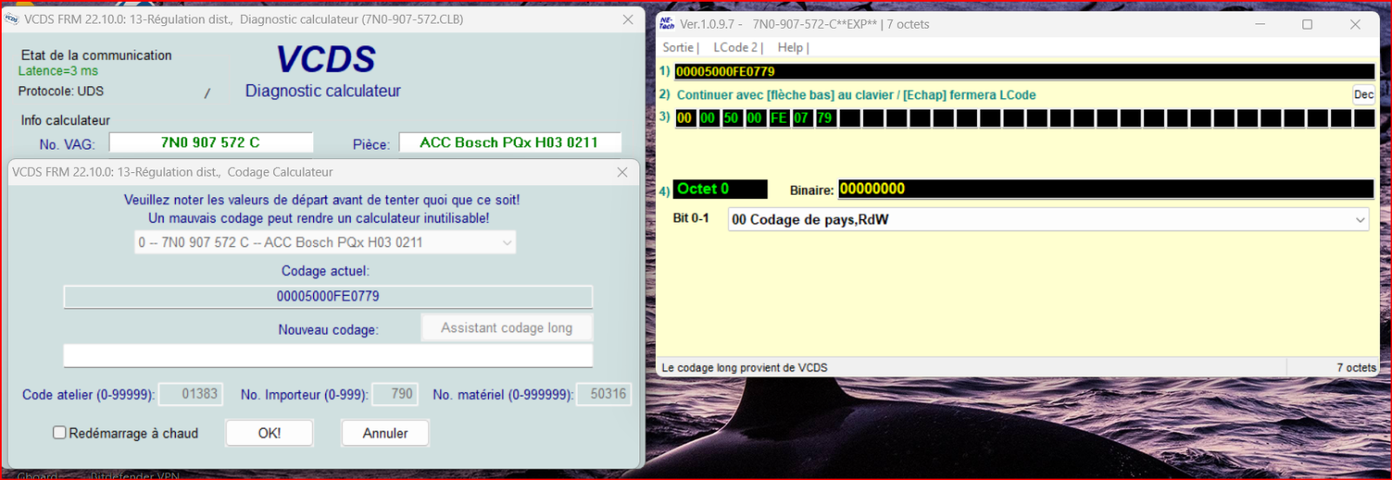The height and width of the screenshot is (480, 1392).
Task: Open the LCode 2 menu
Action: click(736, 48)
